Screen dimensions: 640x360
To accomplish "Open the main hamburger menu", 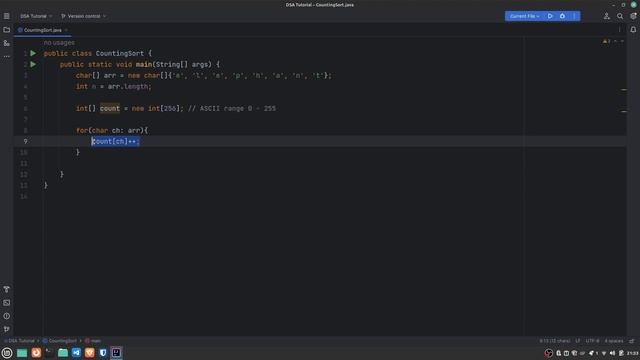I will pos(7,16).
